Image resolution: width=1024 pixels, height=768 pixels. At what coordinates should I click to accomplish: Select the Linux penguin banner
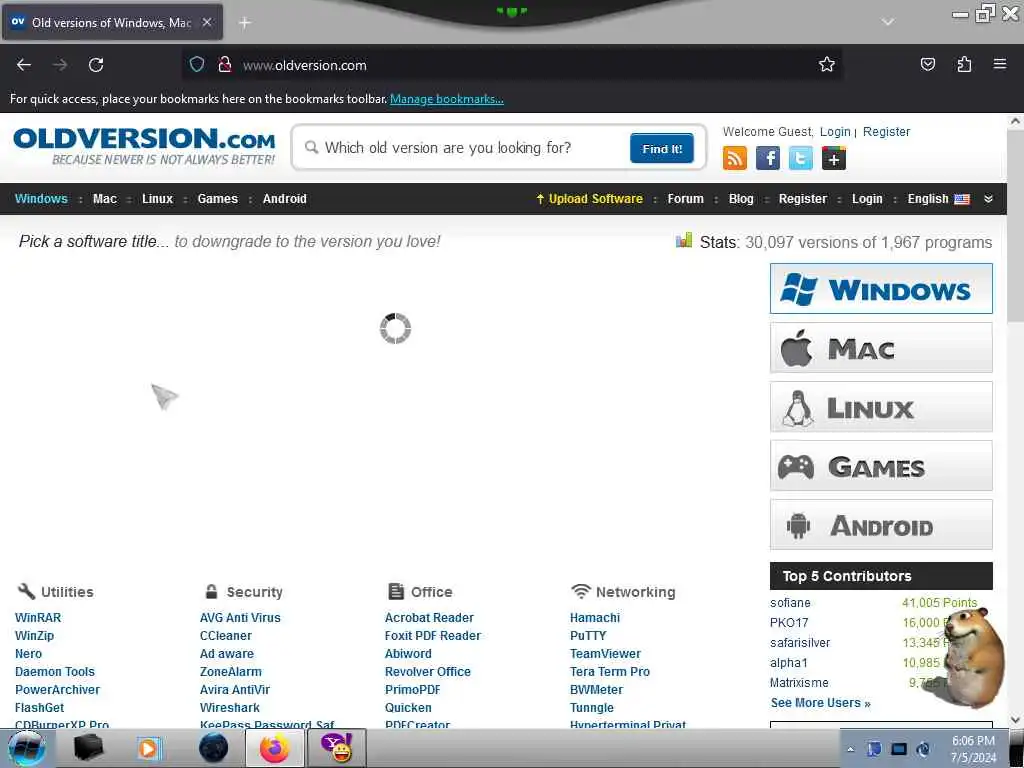[x=881, y=407]
